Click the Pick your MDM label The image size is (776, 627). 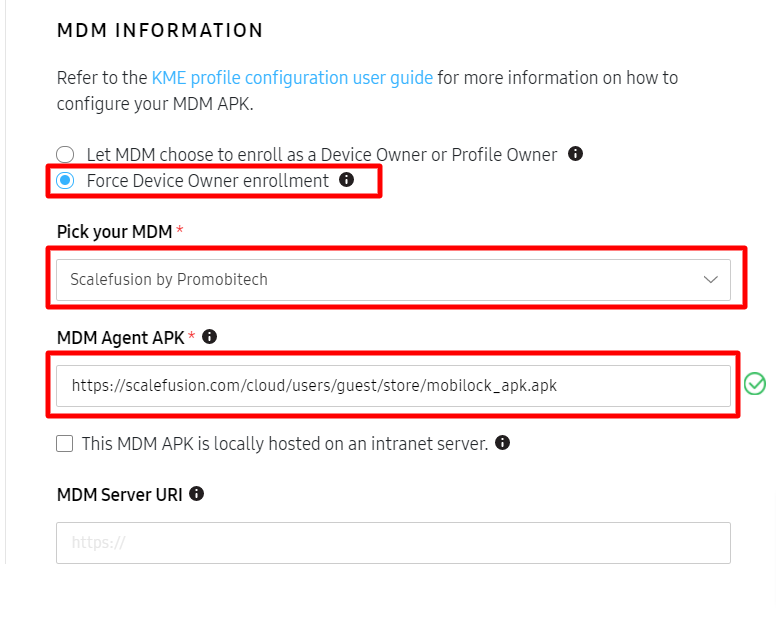[114, 232]
